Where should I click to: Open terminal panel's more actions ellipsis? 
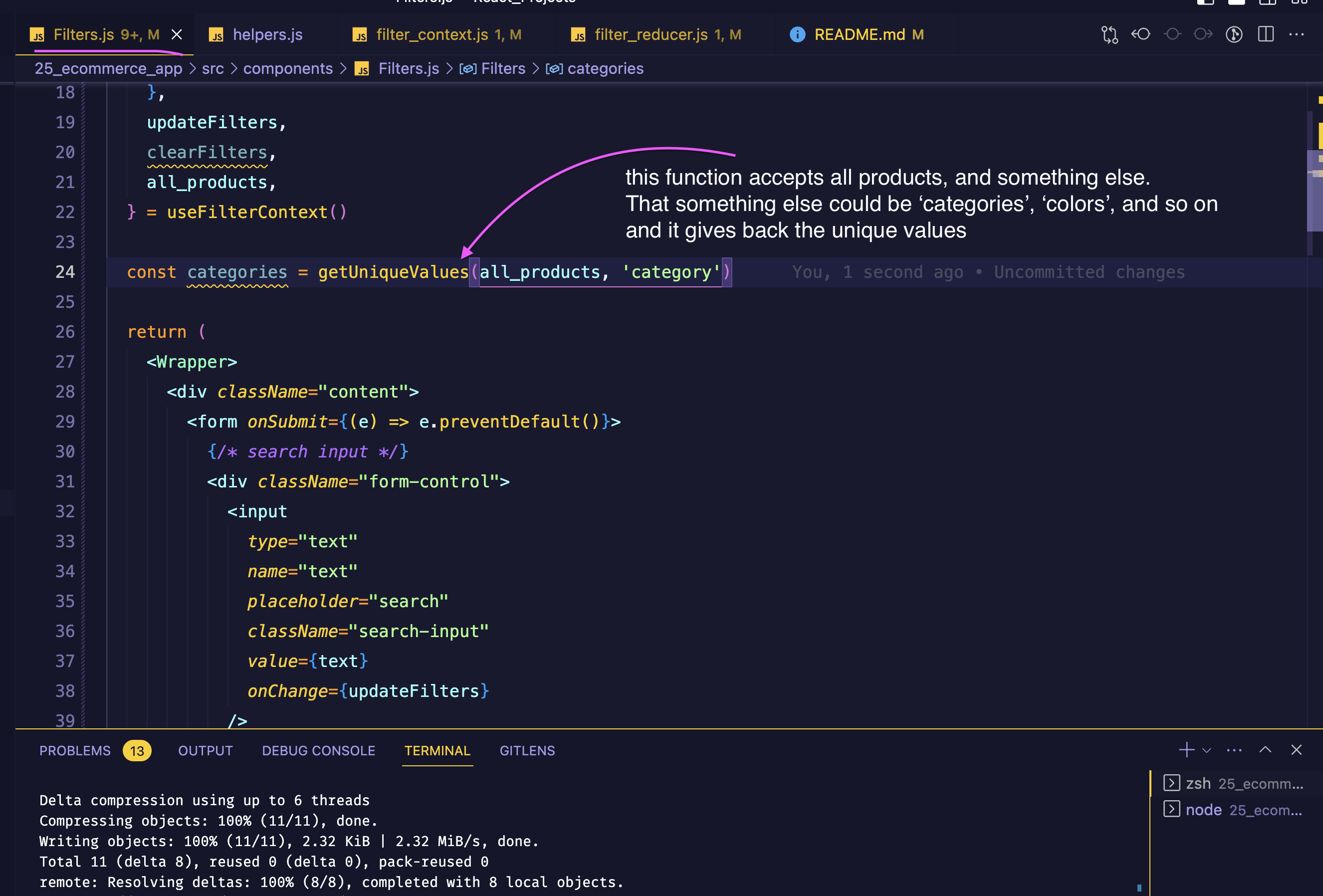point(1234,750)
